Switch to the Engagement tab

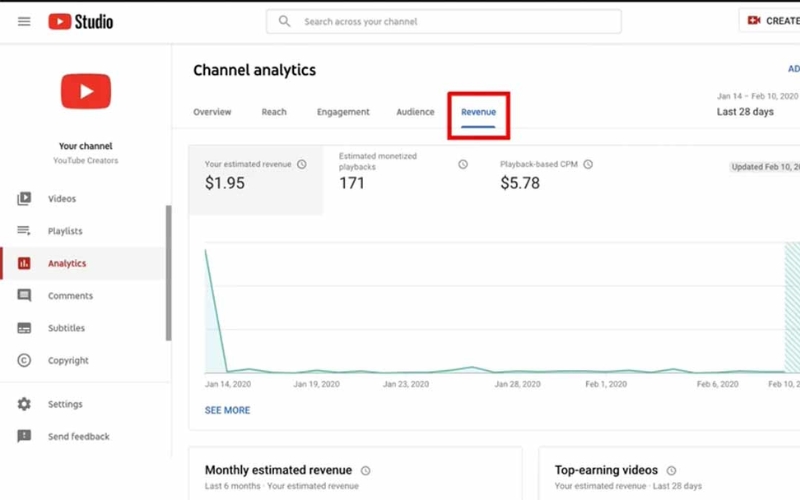click(x=343, y=112)
